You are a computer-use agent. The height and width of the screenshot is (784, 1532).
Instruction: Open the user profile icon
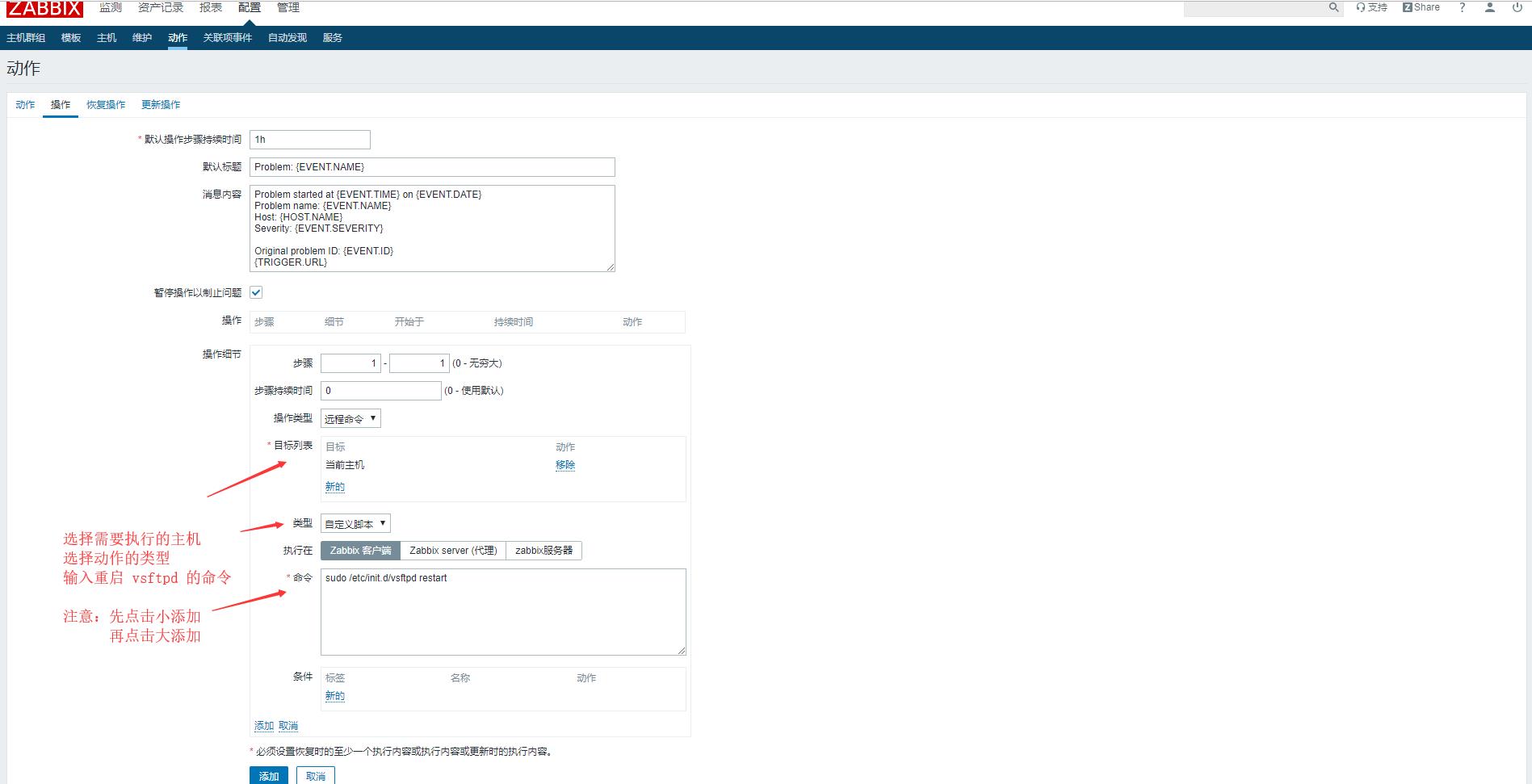point(1490,7)
